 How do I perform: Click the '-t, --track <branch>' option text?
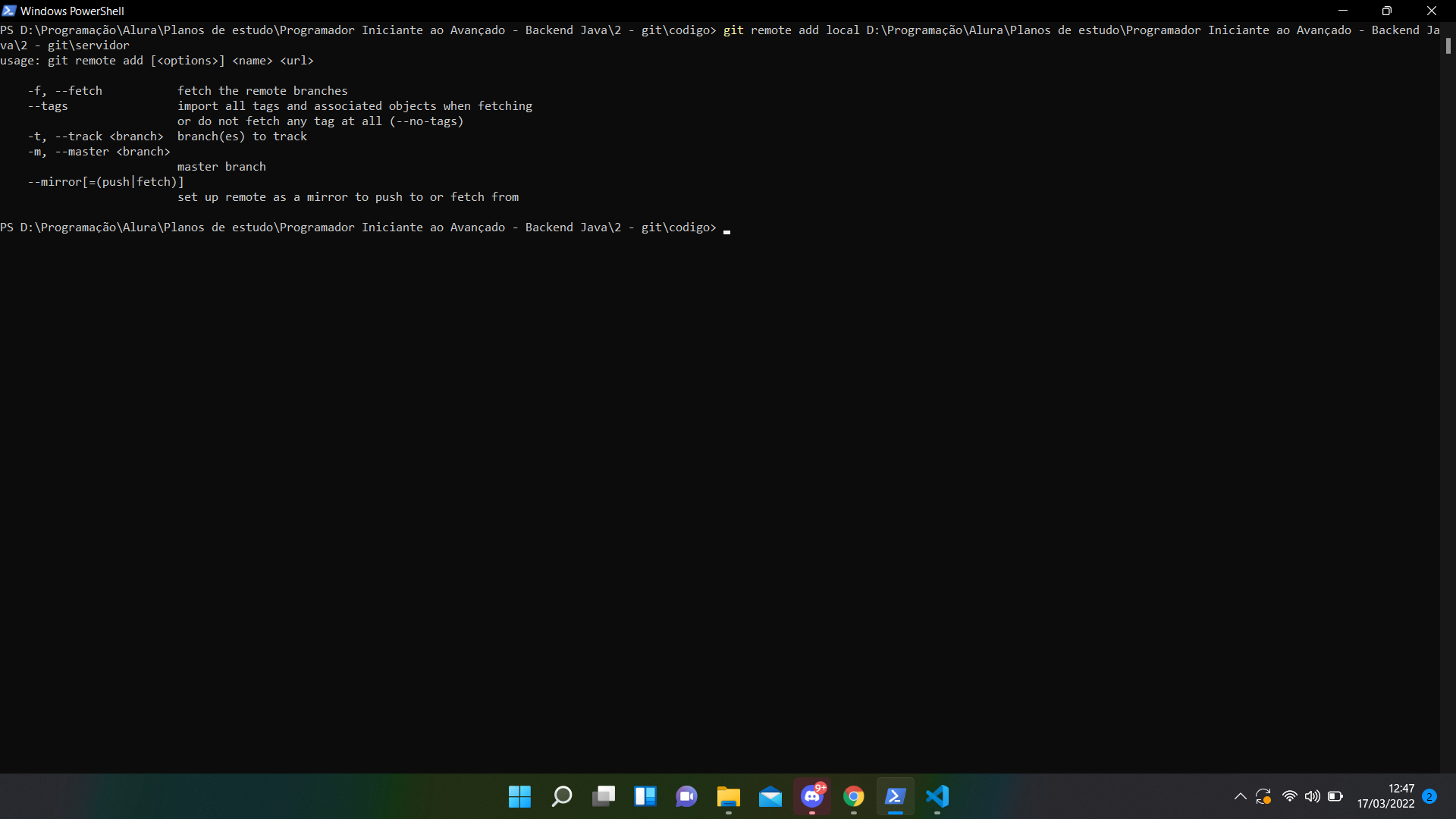(96, 136)
